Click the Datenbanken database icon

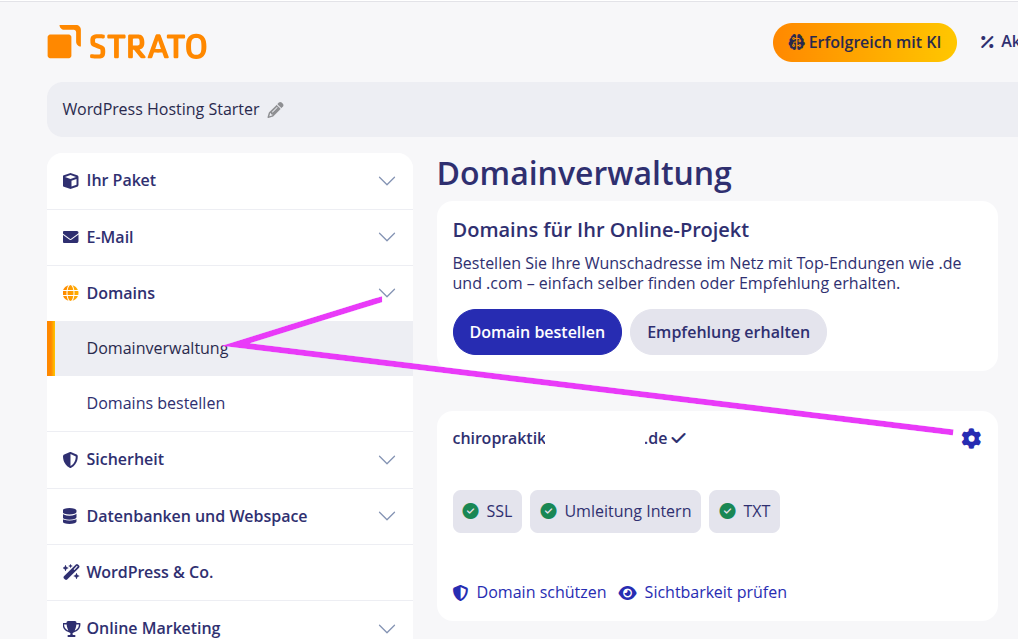point(70,516)
